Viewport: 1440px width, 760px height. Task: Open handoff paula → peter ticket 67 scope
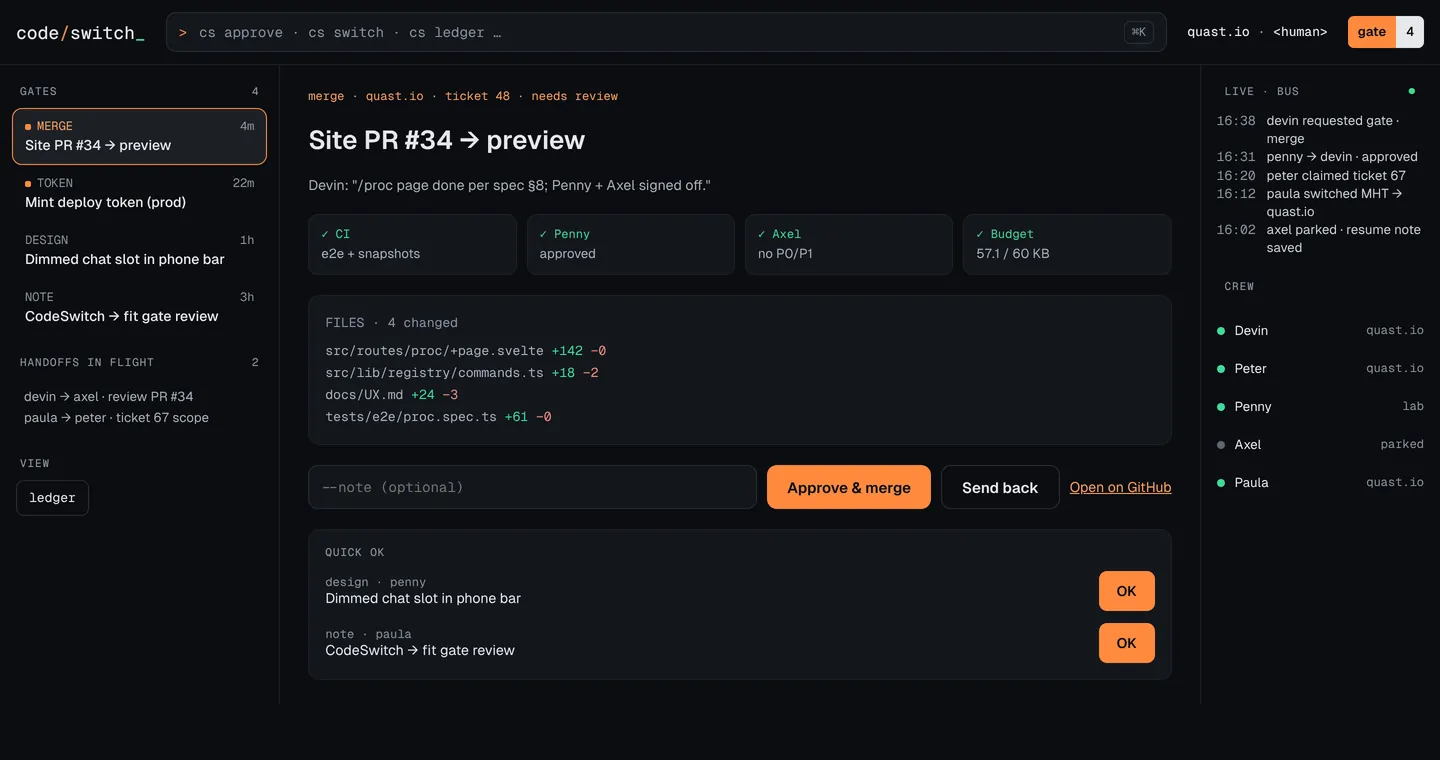coord(116,418)
